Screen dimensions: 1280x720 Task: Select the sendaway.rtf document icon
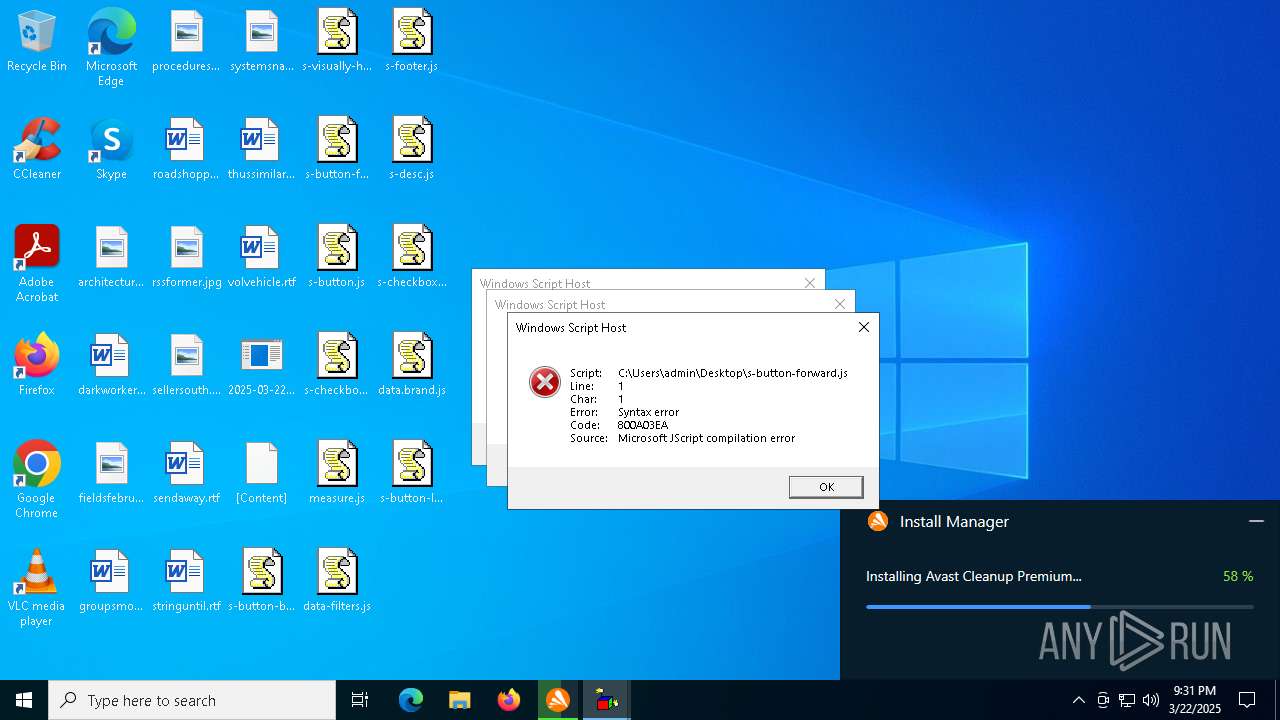(186, 474)
